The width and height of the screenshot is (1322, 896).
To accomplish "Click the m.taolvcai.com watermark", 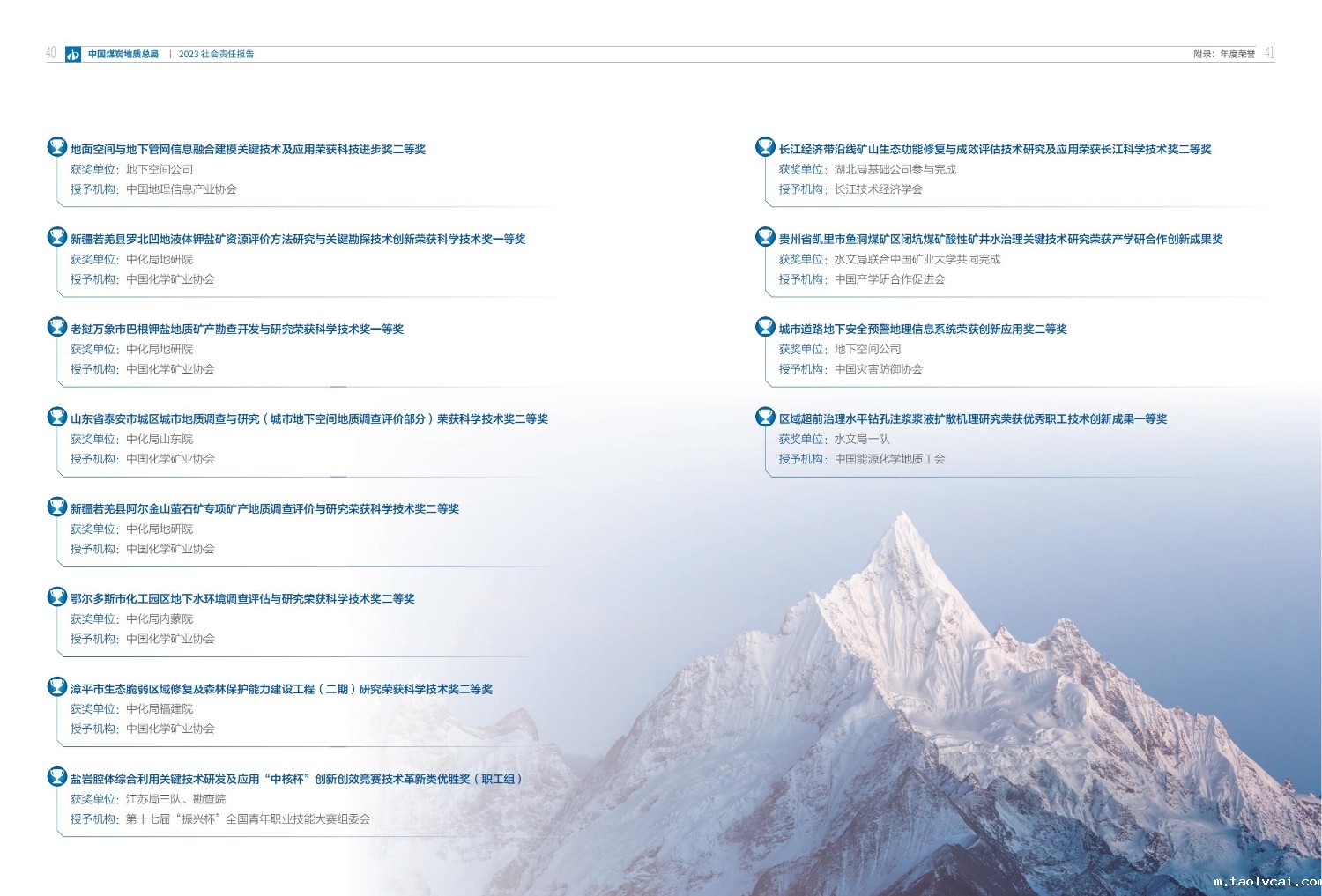I will pos(1266,881).
